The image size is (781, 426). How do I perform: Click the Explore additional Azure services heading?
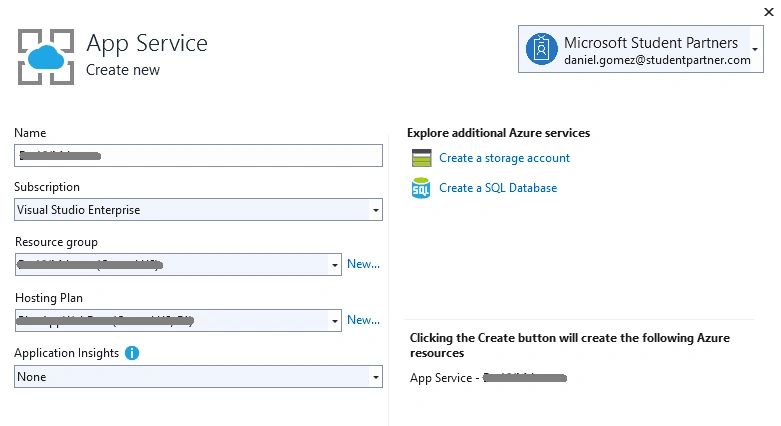coord(499,133)
